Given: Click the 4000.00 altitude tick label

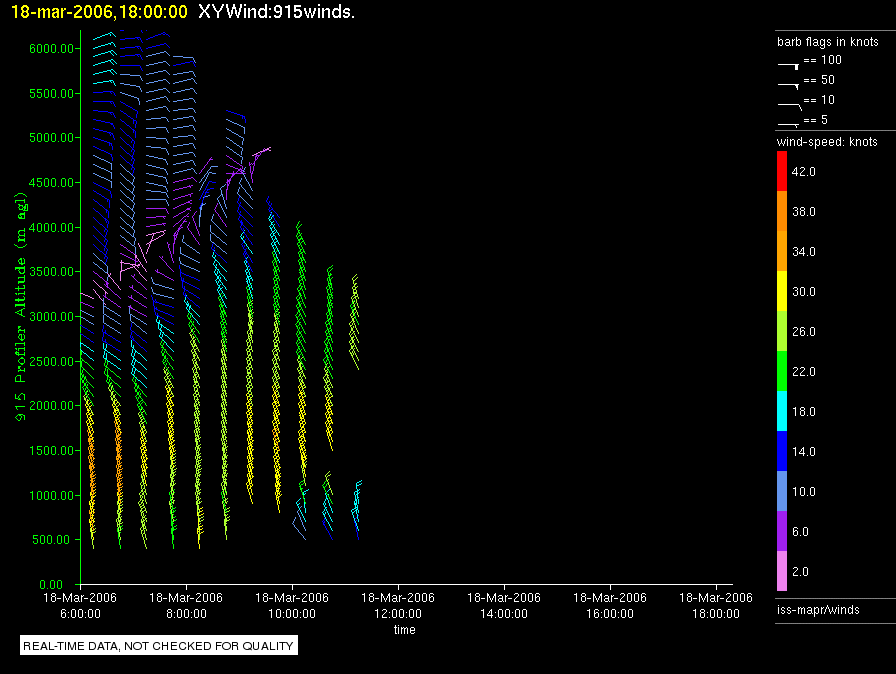Looking at the screenshot, I should (x=51, y=228).
